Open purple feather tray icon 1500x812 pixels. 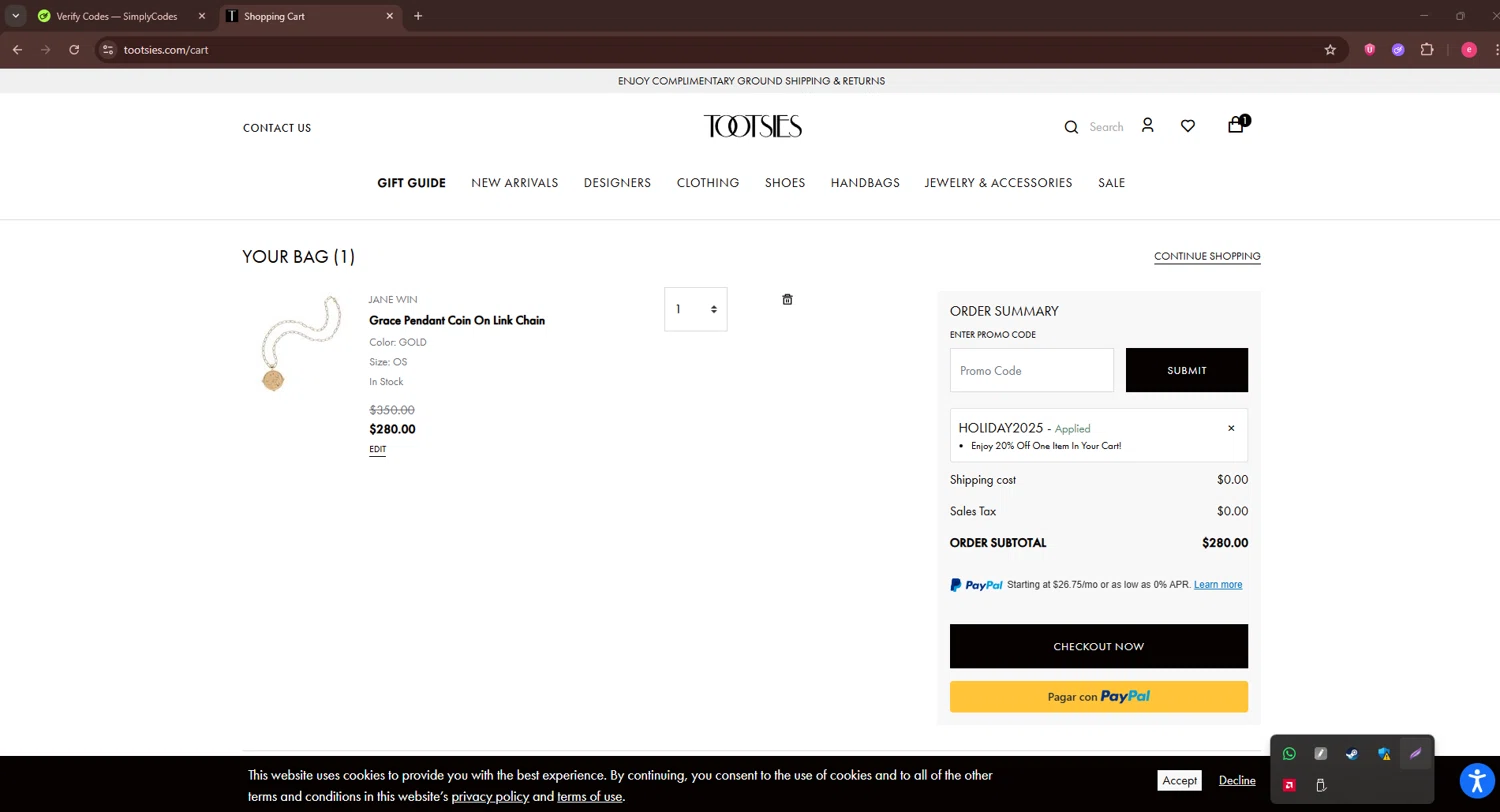pos(1415,754)
